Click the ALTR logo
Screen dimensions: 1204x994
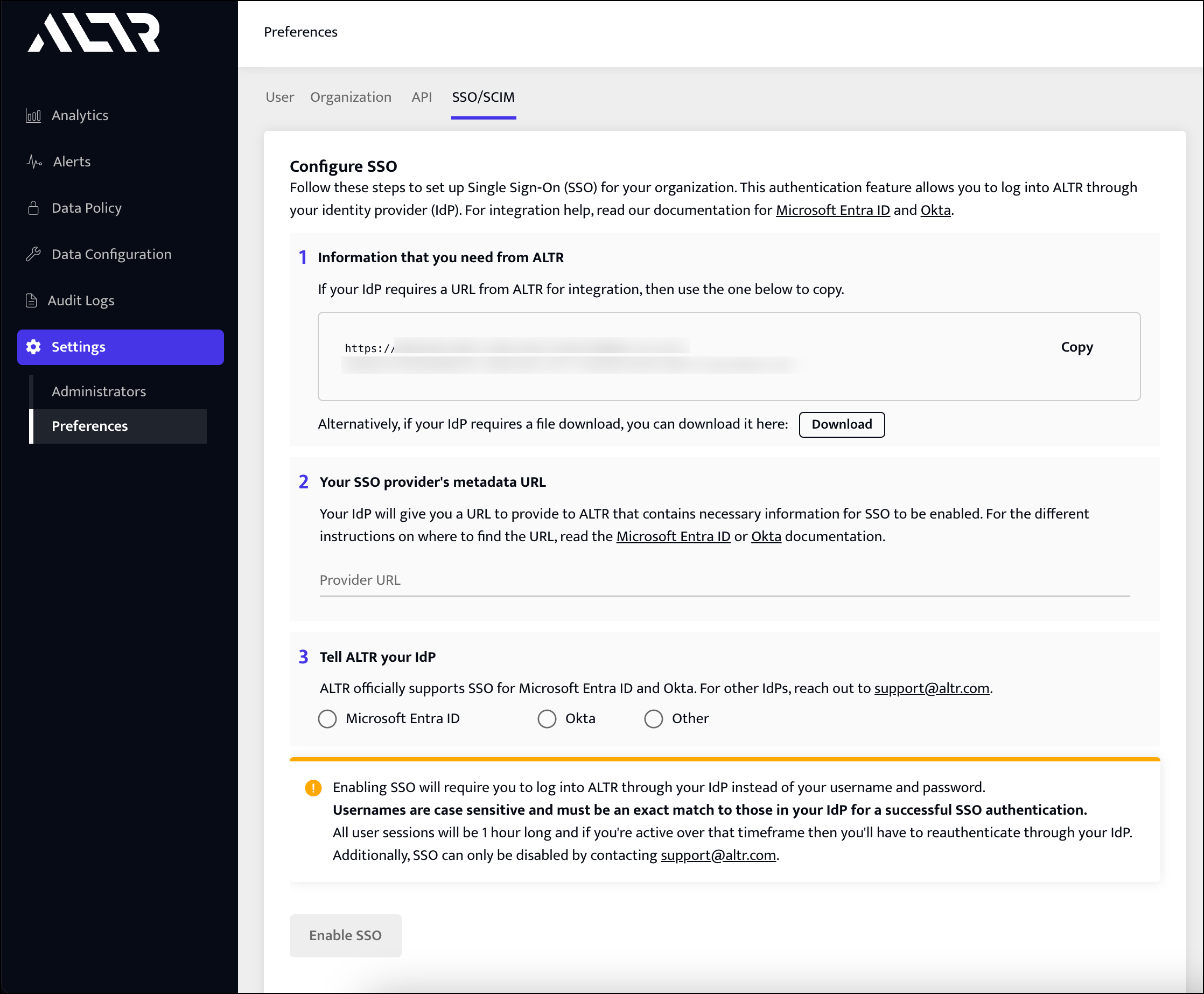(x=94, y=32)
